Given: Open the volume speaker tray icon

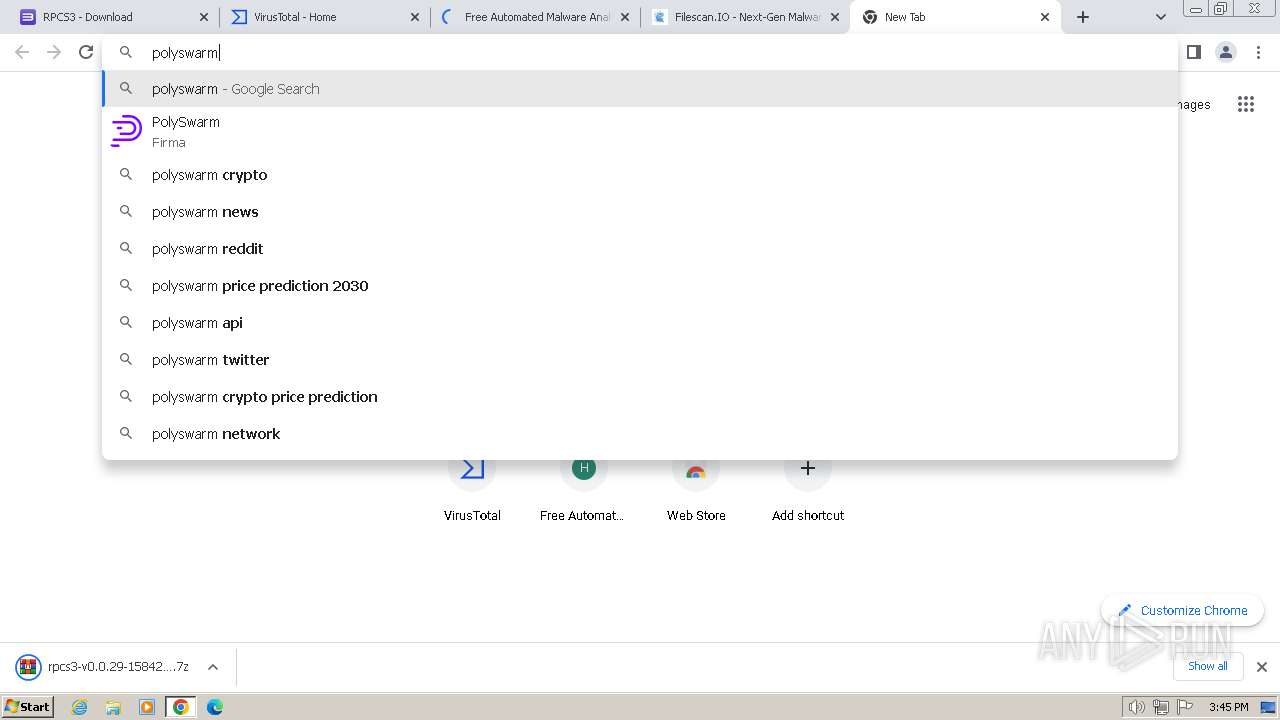Looking at the screenshot, I should (1136, 707).
